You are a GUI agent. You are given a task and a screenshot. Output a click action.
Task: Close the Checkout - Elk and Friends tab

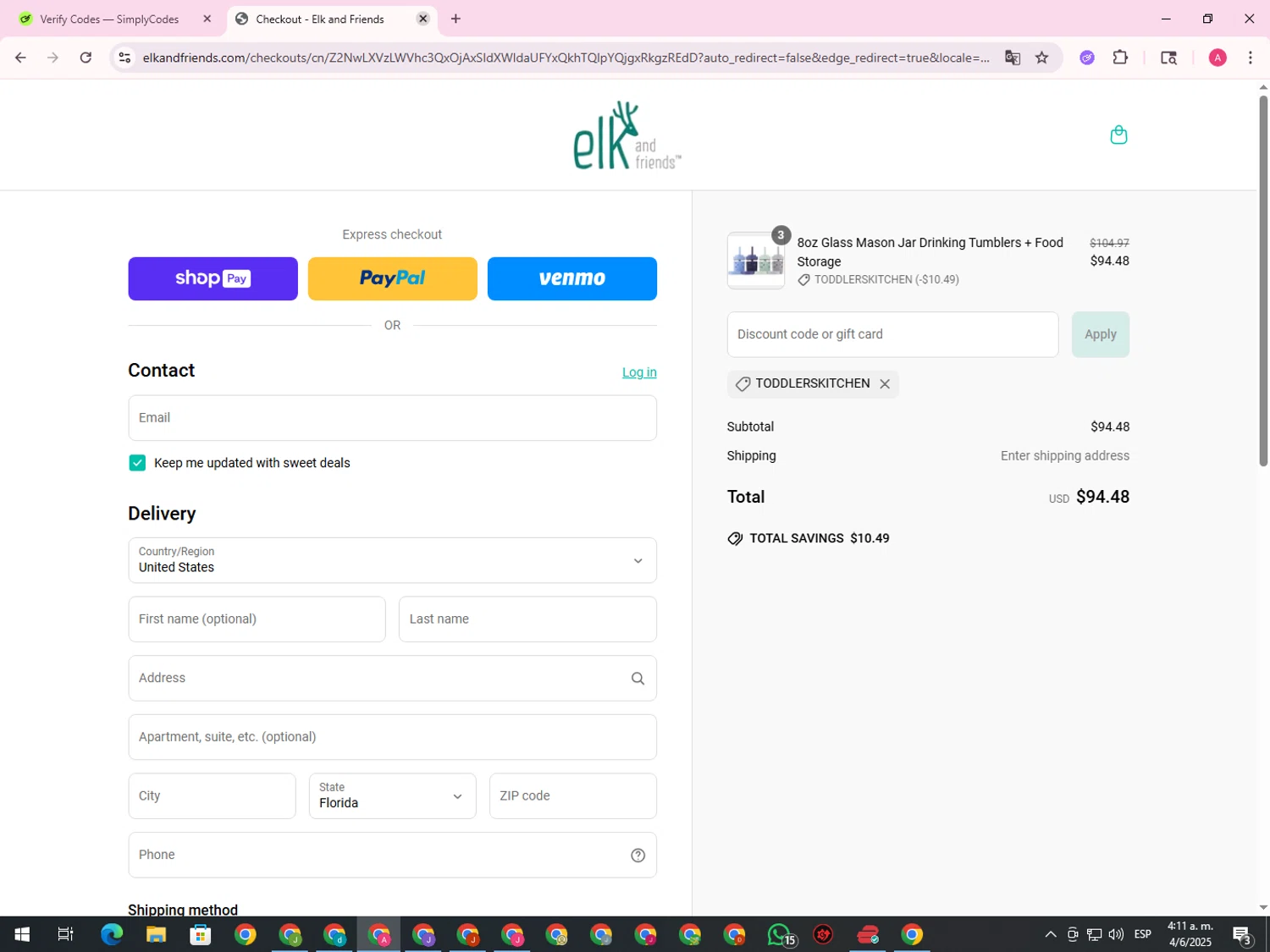422,19
